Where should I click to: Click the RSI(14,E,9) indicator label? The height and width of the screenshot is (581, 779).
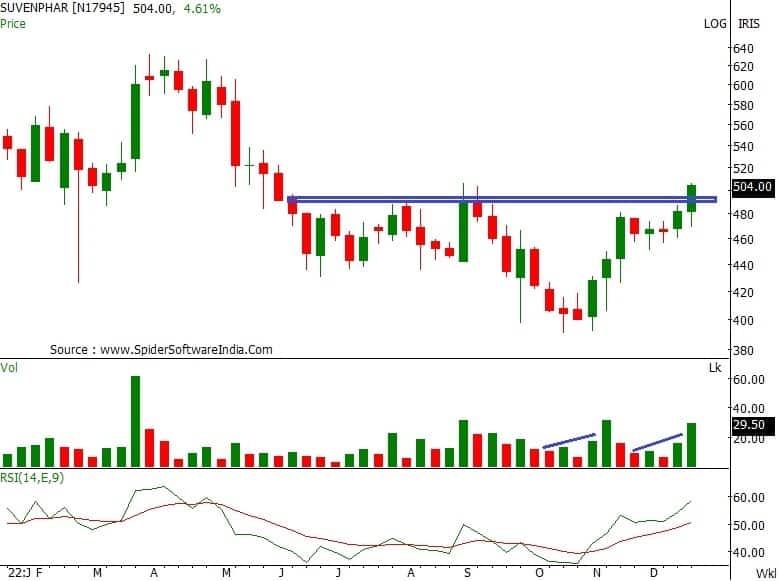[x=32, y=478]
